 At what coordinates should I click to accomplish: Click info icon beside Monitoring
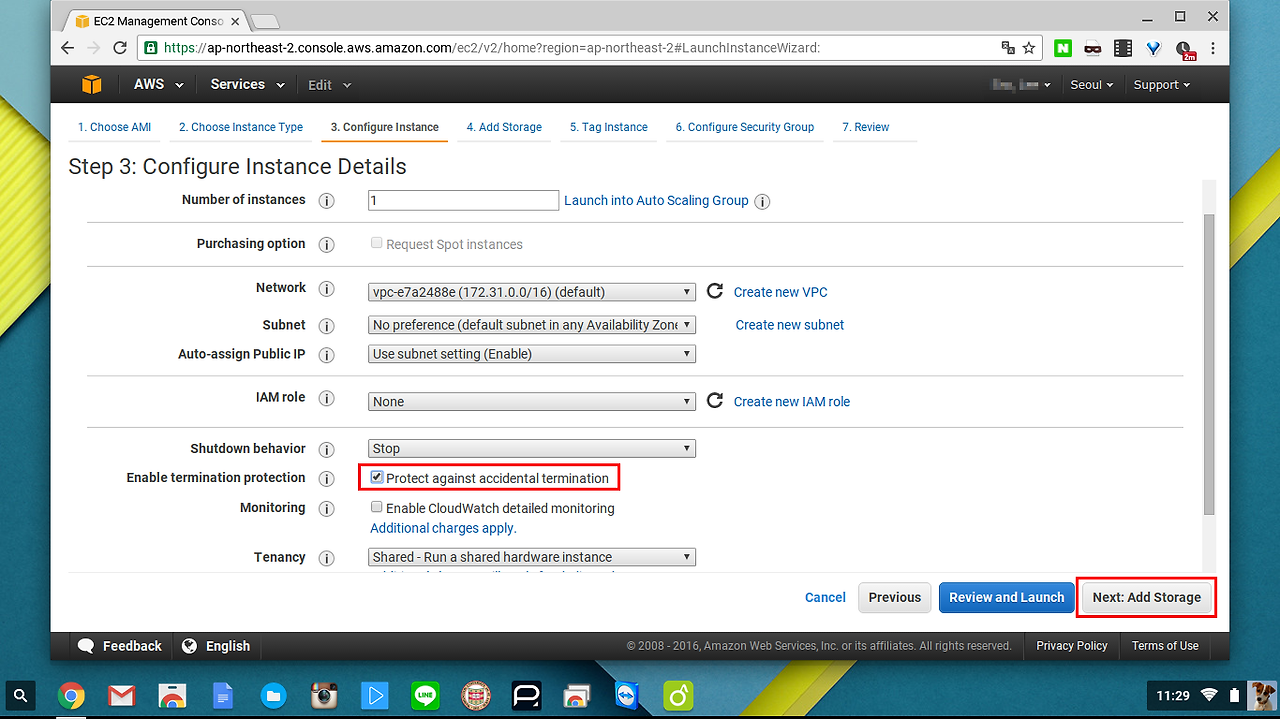coord(326,509)
